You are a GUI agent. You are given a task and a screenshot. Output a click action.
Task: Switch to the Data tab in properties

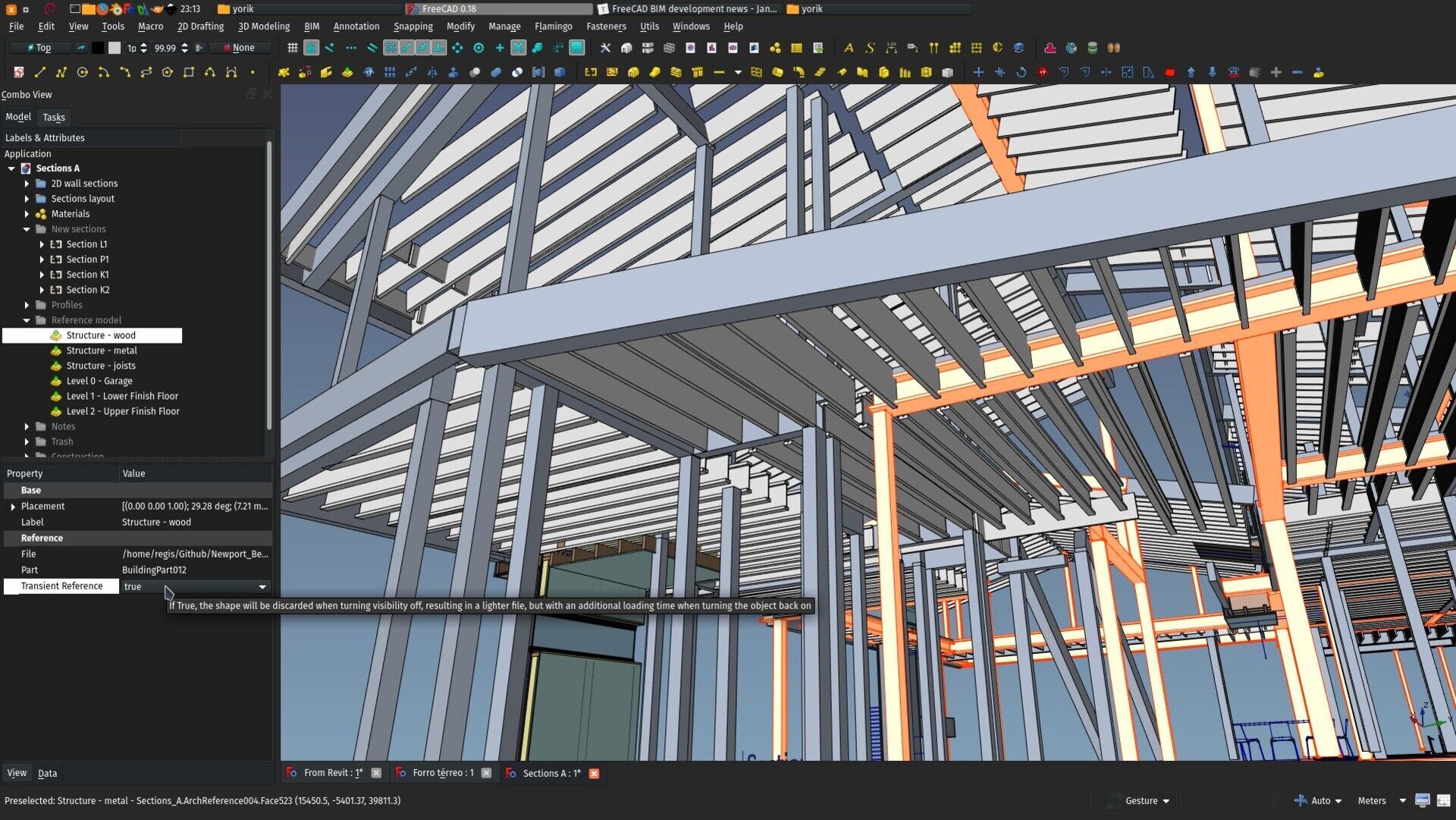click(46, 773)
